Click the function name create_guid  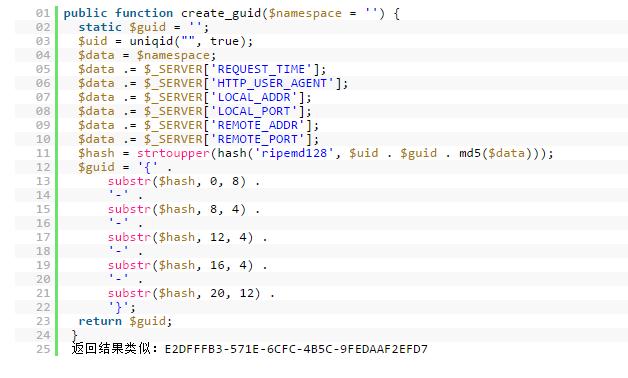click(x=221, y=13)
